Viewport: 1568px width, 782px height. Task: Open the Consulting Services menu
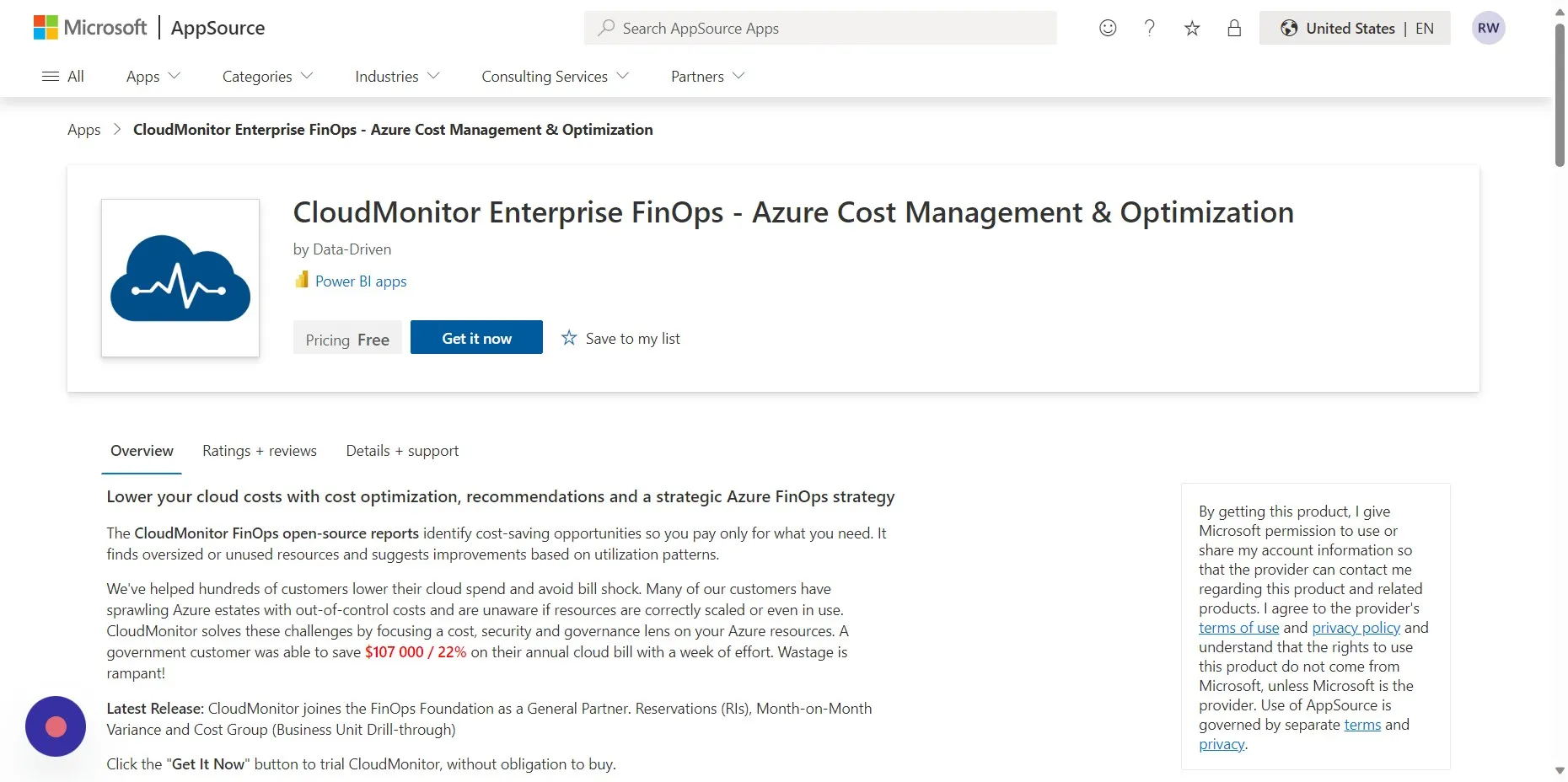pos(556,76)
